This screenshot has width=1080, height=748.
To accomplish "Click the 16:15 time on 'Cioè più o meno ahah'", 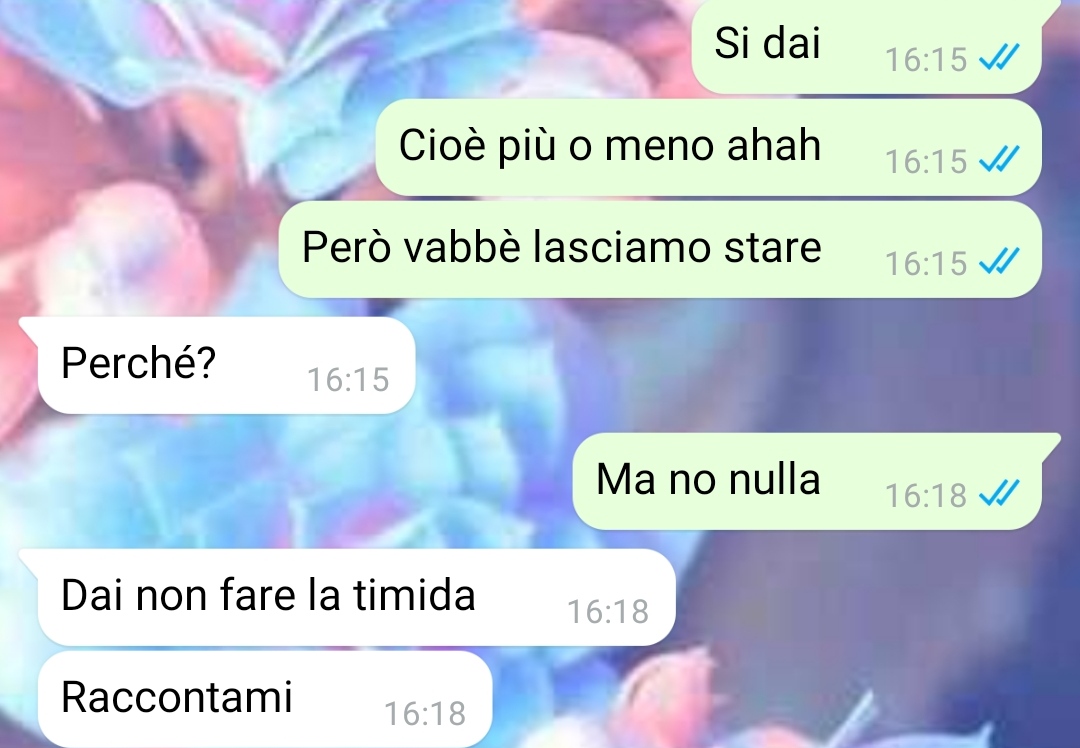I will point(926,162).
